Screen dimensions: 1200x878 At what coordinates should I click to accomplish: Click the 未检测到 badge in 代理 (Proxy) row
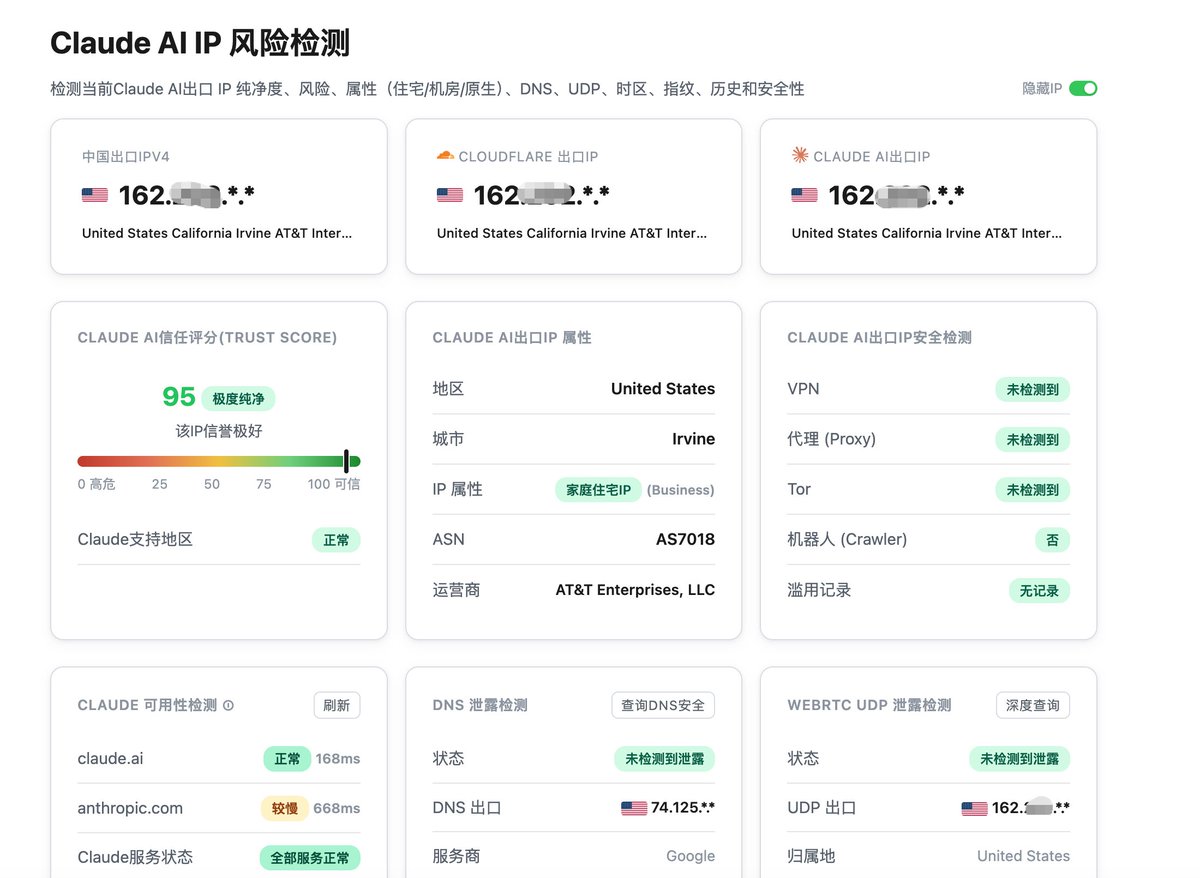1032,439
